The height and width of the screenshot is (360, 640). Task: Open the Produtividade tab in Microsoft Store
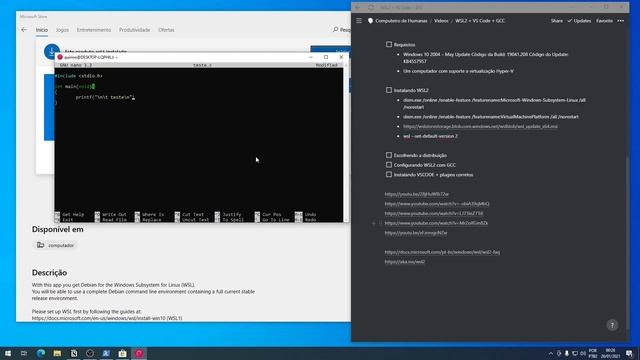[x=134, y=30]
